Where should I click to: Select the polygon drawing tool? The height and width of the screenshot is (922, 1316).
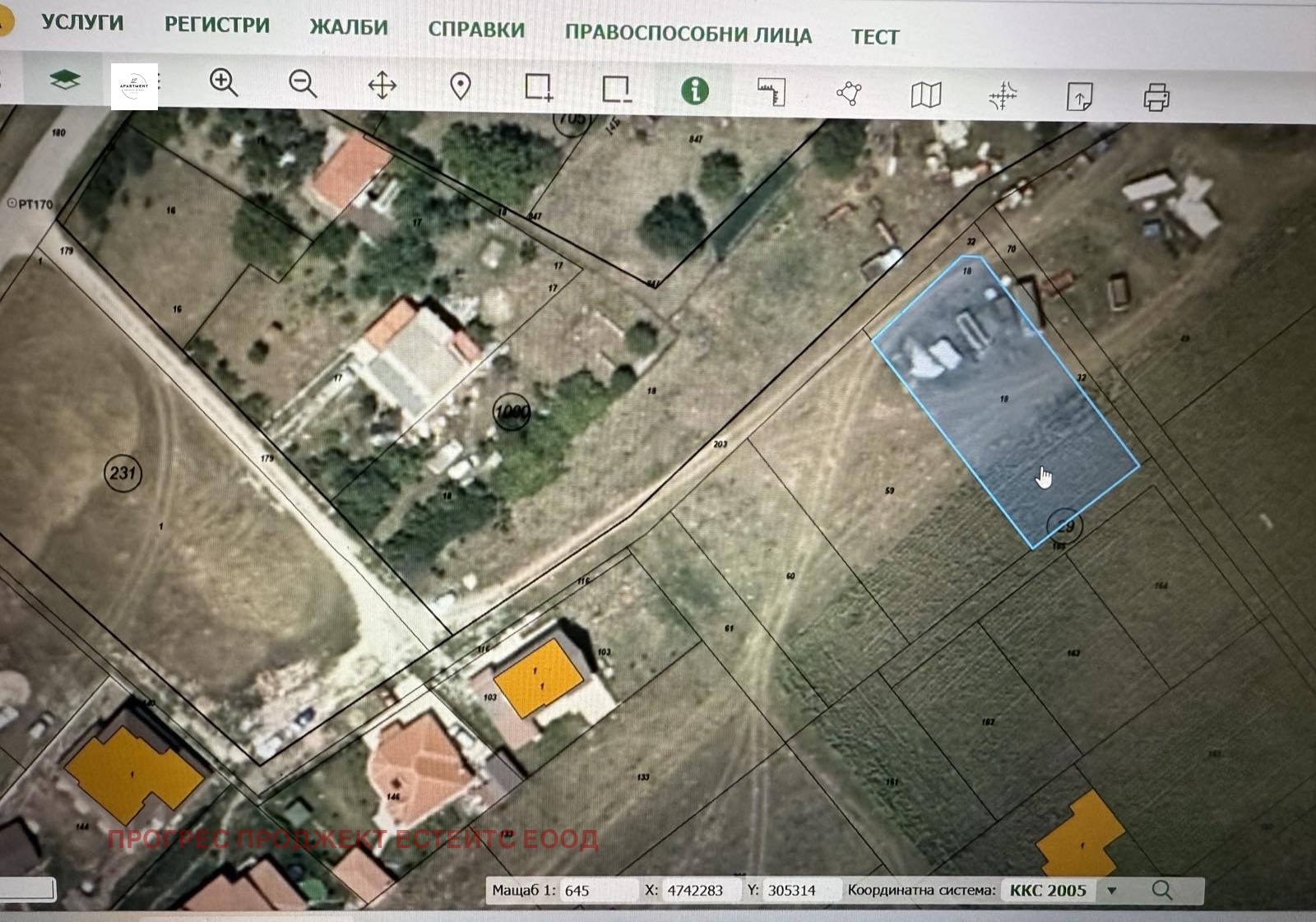click(849, 94)
